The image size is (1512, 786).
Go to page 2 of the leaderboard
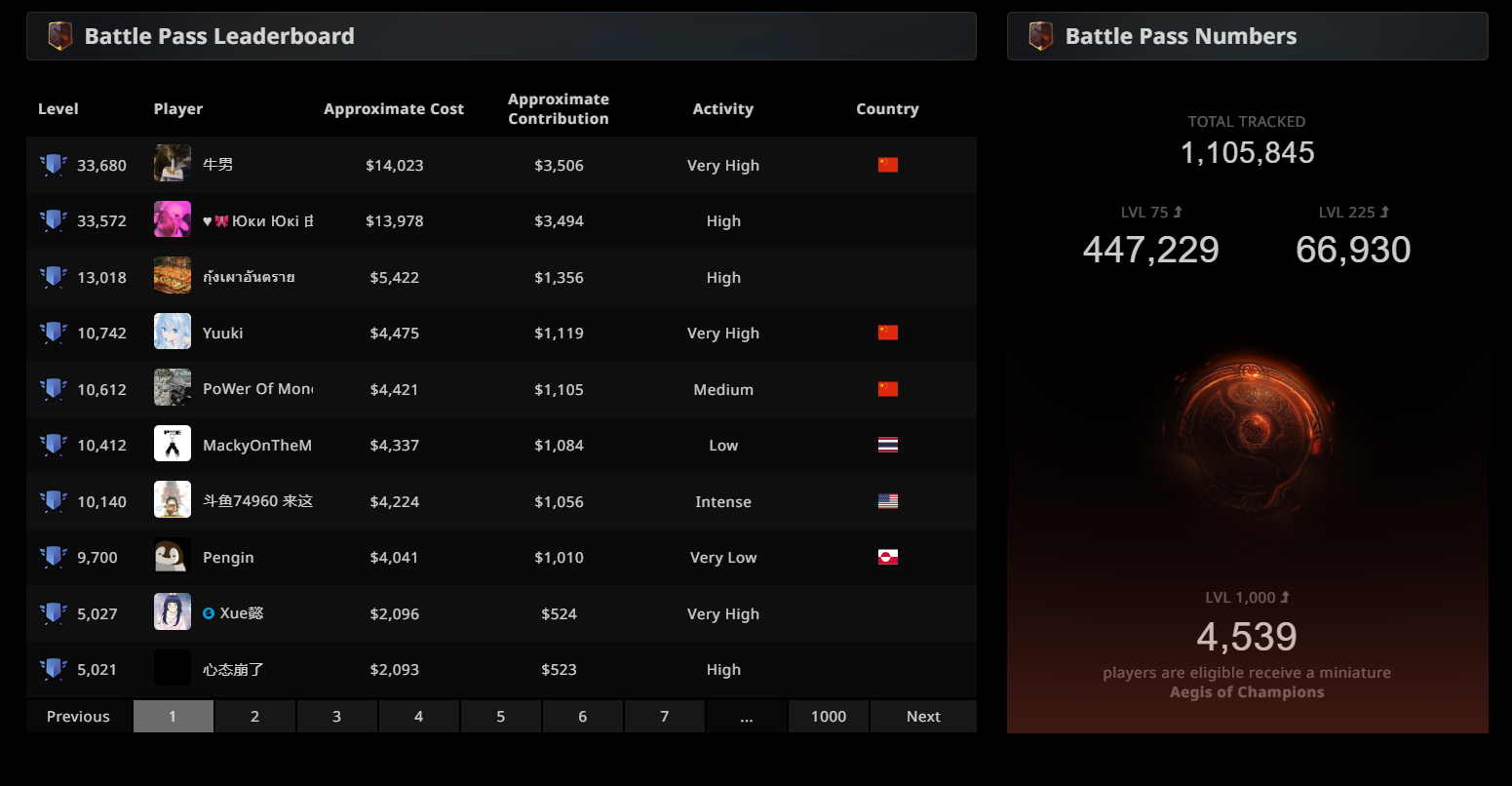pyautogui.click(x=254, y=717)
